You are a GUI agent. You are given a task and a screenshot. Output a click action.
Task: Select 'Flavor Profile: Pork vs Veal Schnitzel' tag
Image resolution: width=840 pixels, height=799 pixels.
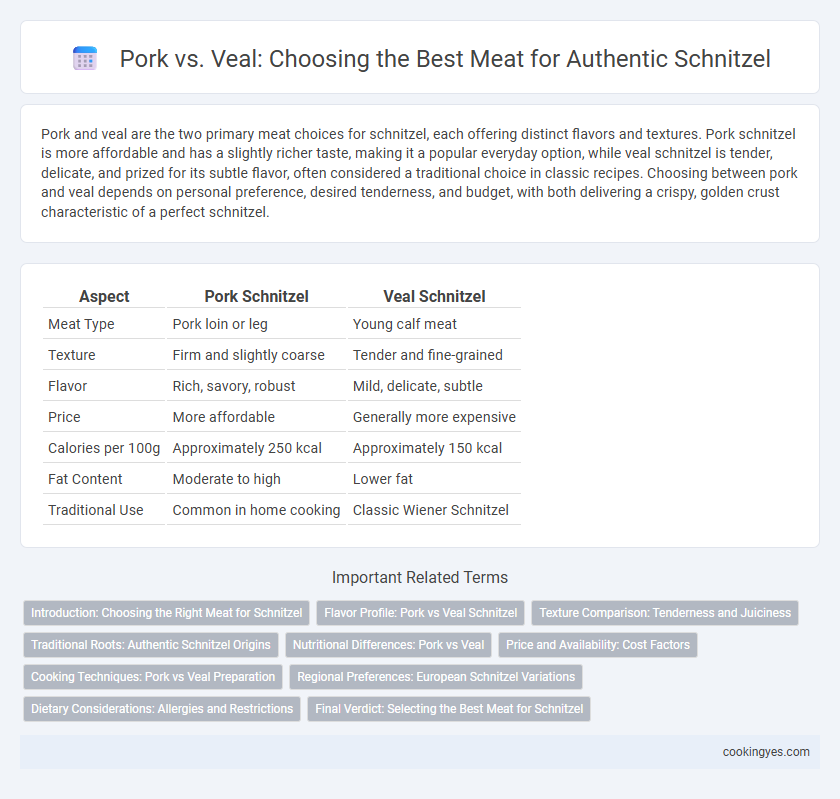421,613
